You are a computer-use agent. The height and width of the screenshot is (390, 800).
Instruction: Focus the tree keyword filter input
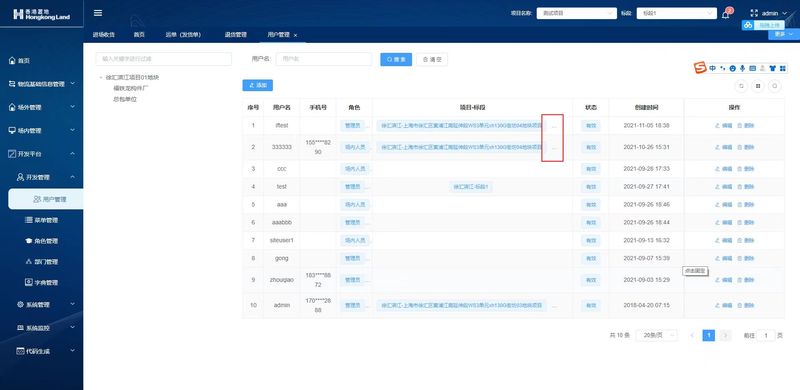(x=163, y=59)
